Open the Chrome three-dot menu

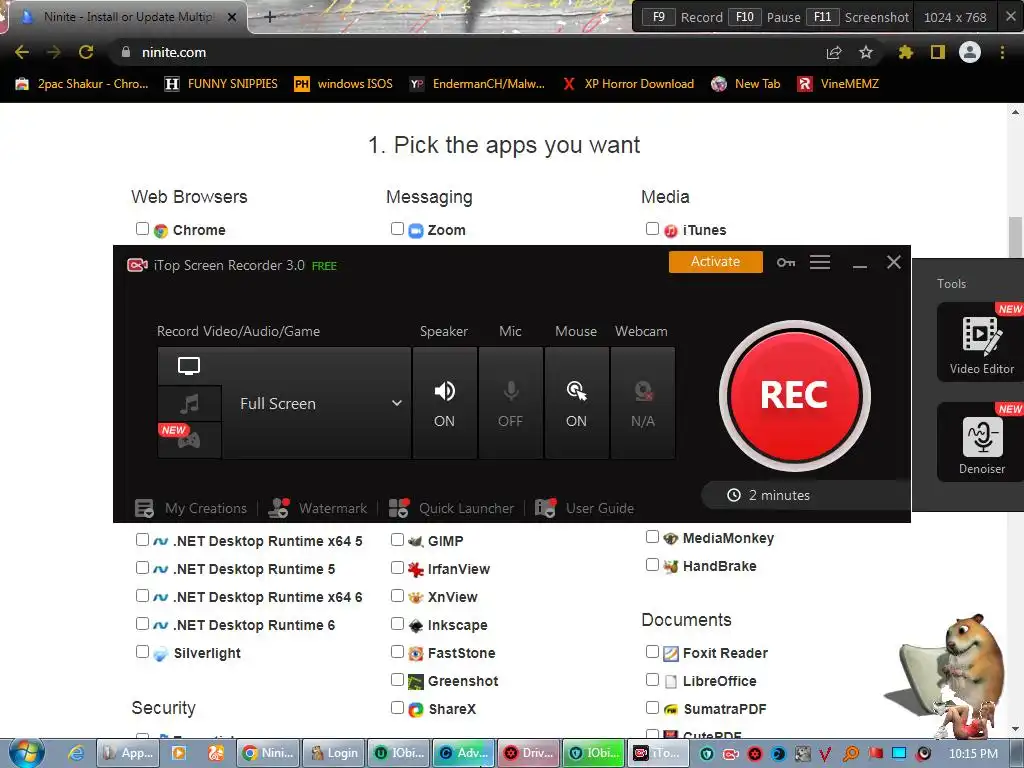click(x=1002, y=52)
